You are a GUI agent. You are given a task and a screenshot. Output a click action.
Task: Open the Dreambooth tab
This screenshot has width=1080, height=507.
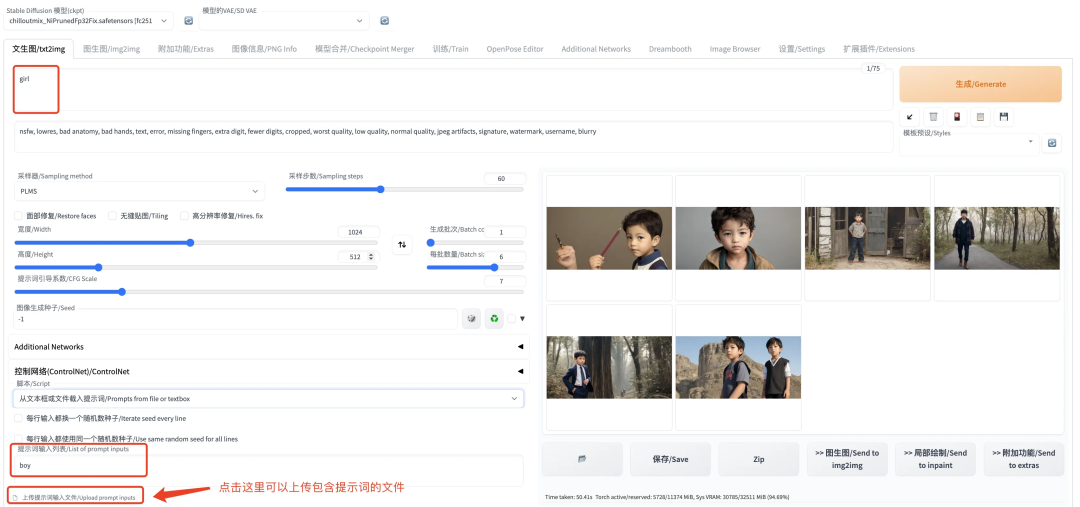(x=670, y=49)
